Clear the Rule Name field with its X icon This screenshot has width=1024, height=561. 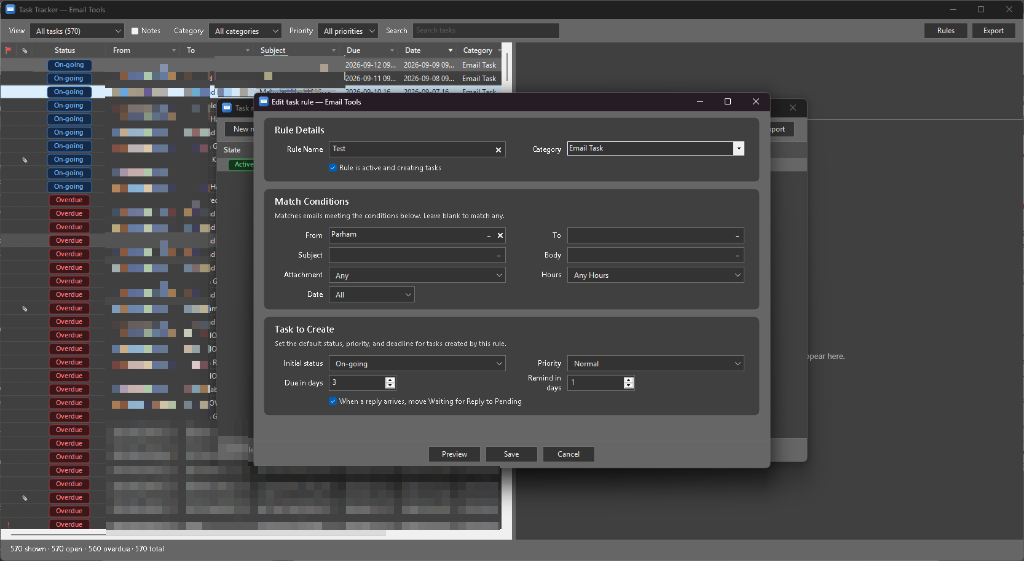click(x=498, y=150)
